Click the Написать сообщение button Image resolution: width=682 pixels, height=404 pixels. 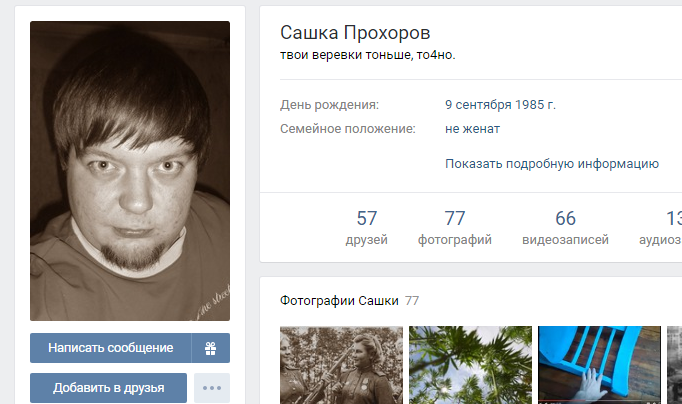pyautogui.click(x=110, y=348)
